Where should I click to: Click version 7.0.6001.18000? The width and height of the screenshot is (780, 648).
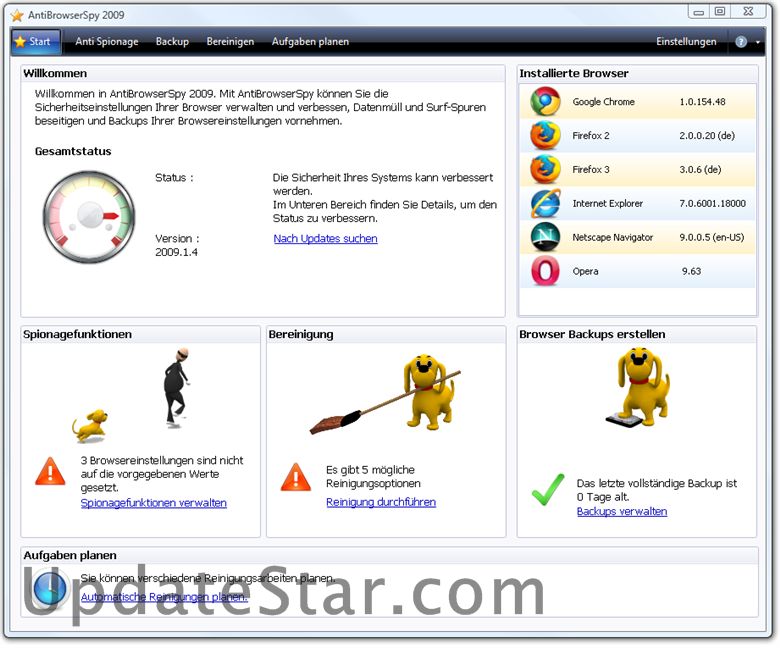[x=712, y=203]
